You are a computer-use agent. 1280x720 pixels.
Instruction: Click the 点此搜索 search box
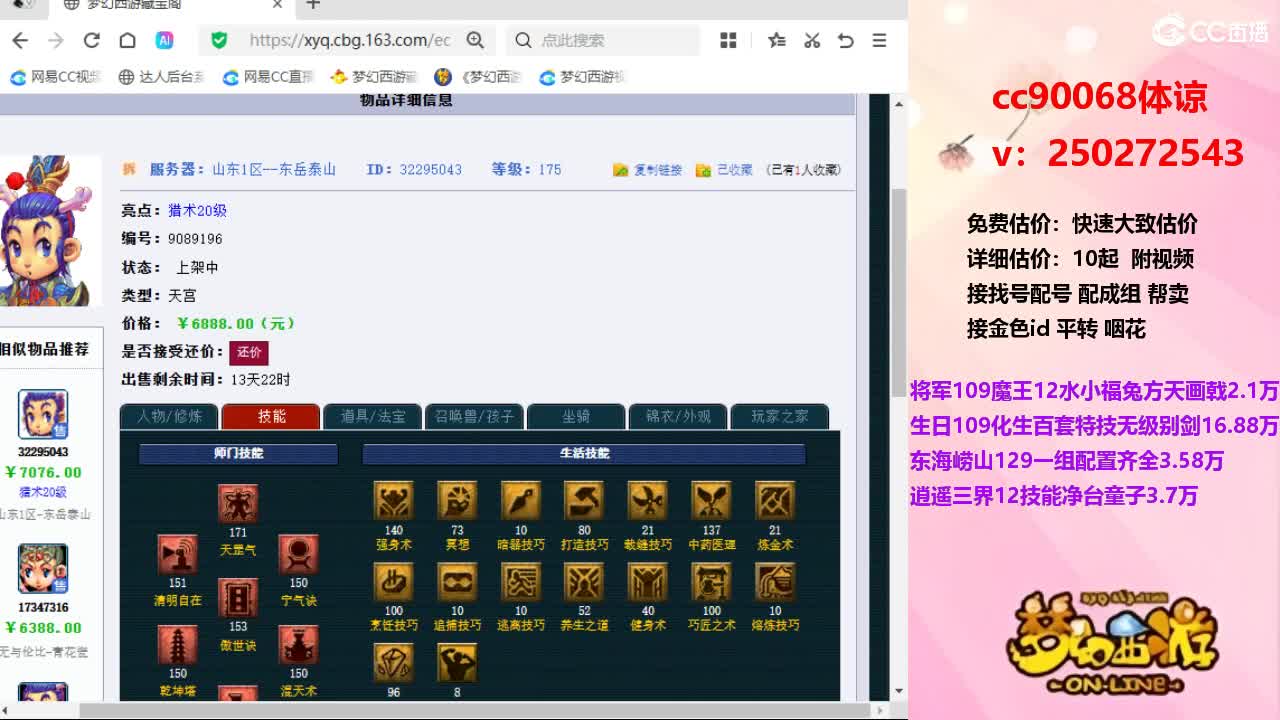click(x=603, y=40)
